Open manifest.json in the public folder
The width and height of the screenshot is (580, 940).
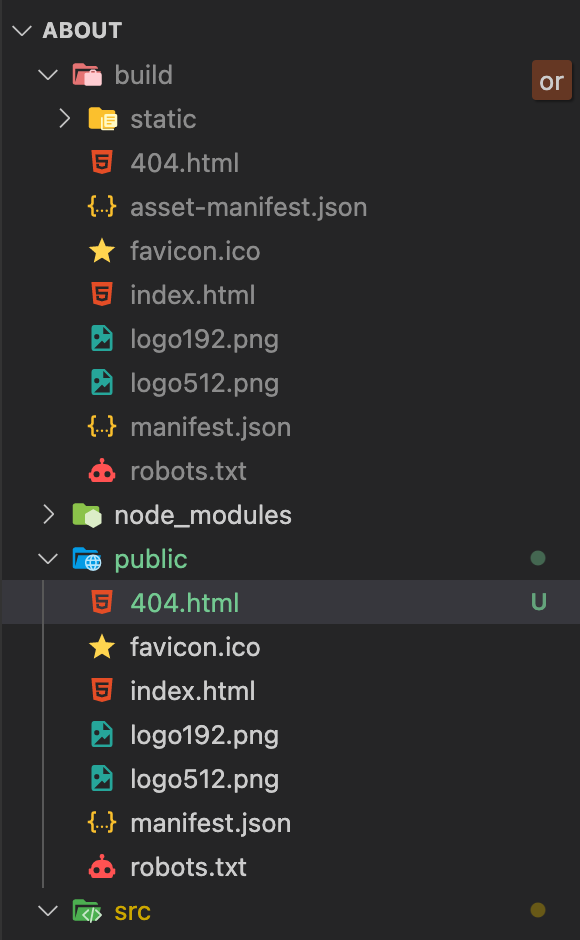(211, 823)
